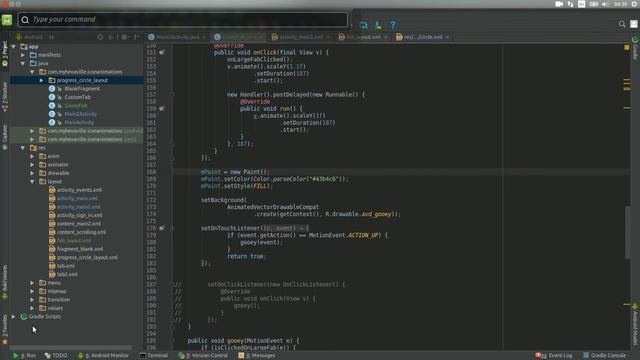
Task: Click the blue help question mark icon
Action: click(393, 25)
